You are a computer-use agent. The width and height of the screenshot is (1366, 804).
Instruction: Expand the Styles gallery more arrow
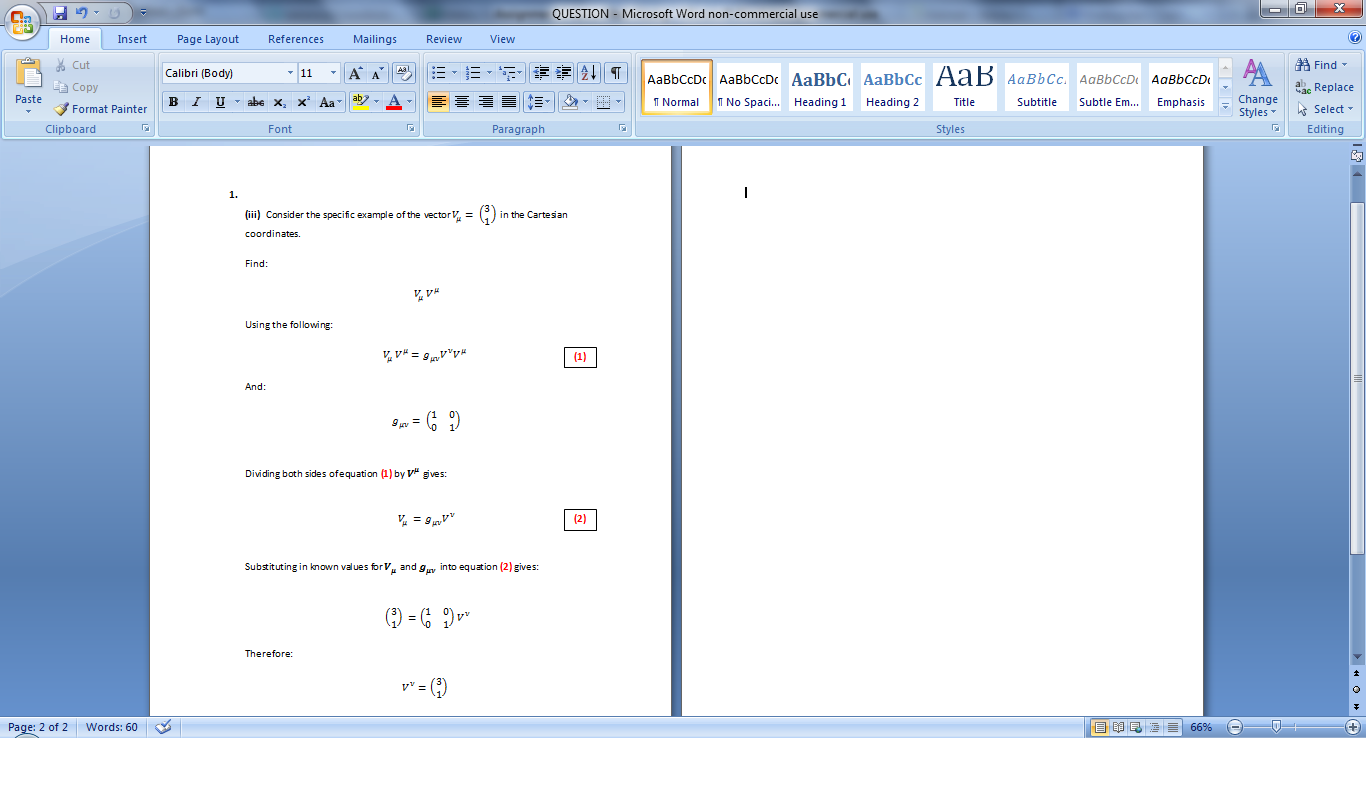click(x=1226, y=109)
